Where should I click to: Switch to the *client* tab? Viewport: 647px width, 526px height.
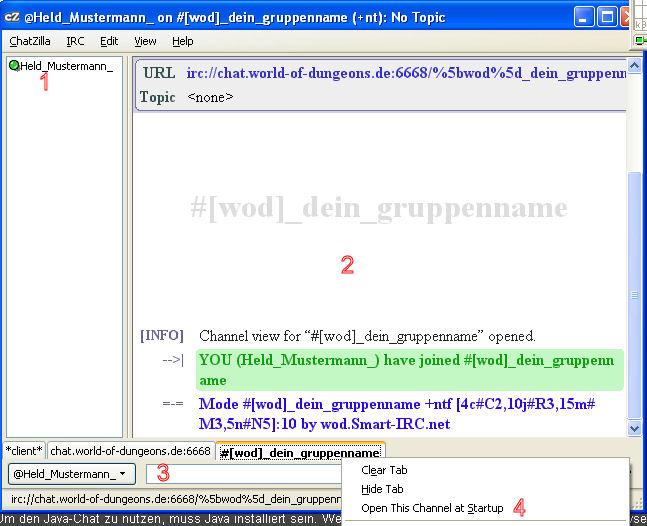pos(24,451)
